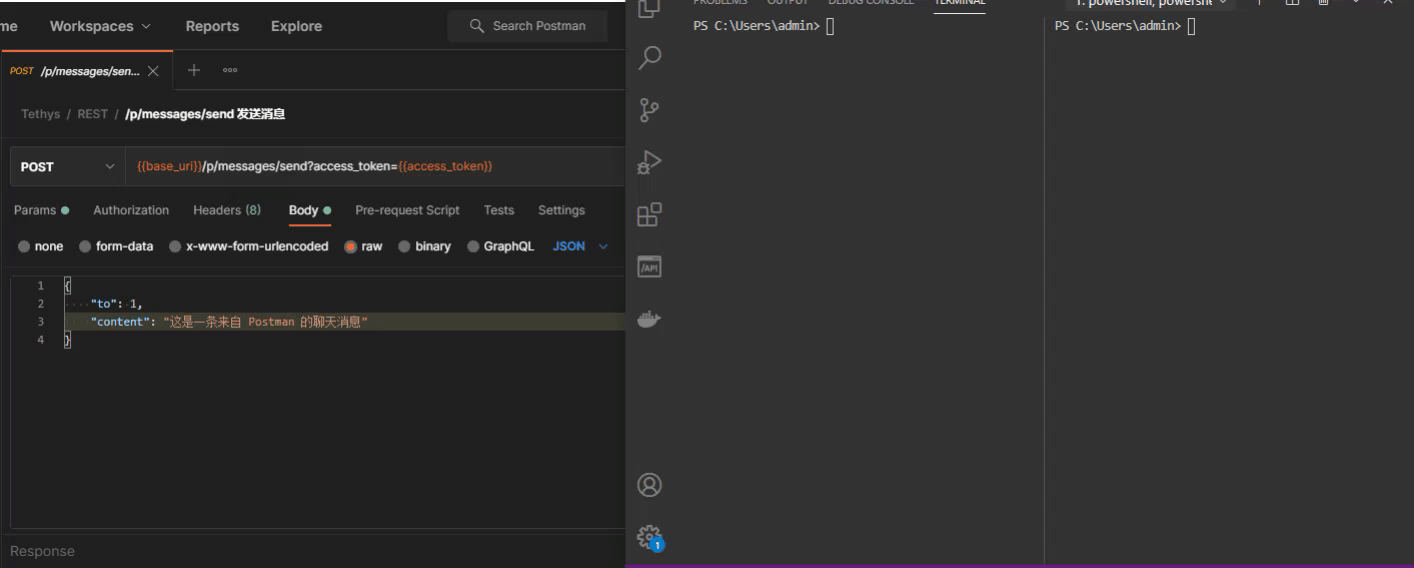Open Manage gear icon with update badge
The height and width of the screenshot is (568, 1414).
650,537
